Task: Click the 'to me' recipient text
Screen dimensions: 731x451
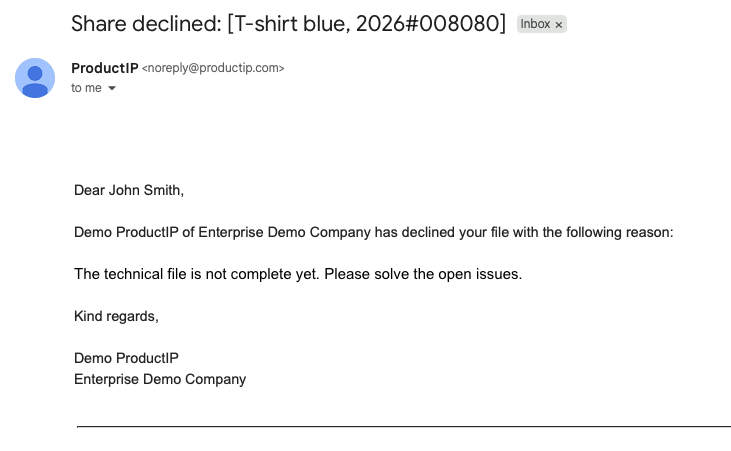Action: pos(86,88)
